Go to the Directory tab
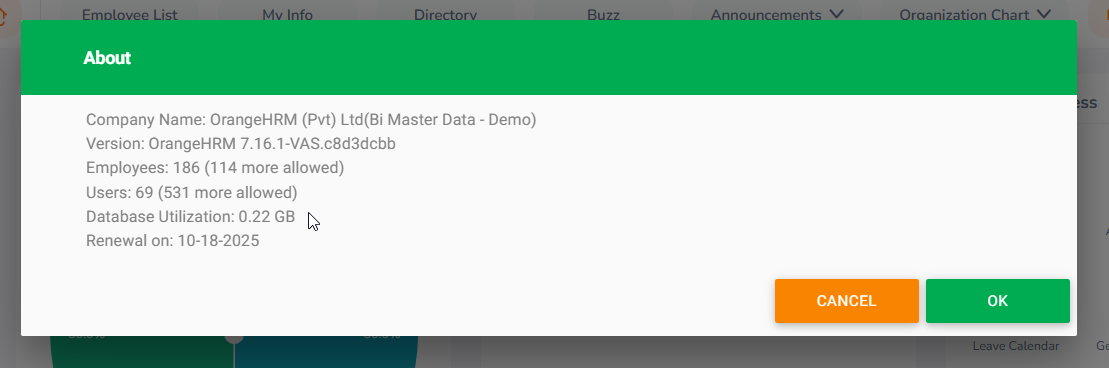 tap(446, 15)
